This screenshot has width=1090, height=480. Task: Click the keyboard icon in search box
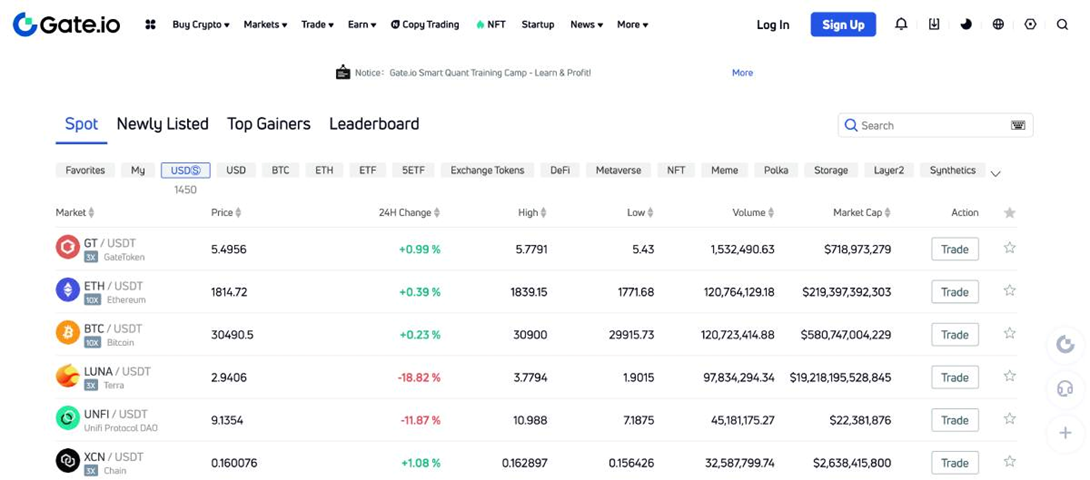click(1018, 125)
